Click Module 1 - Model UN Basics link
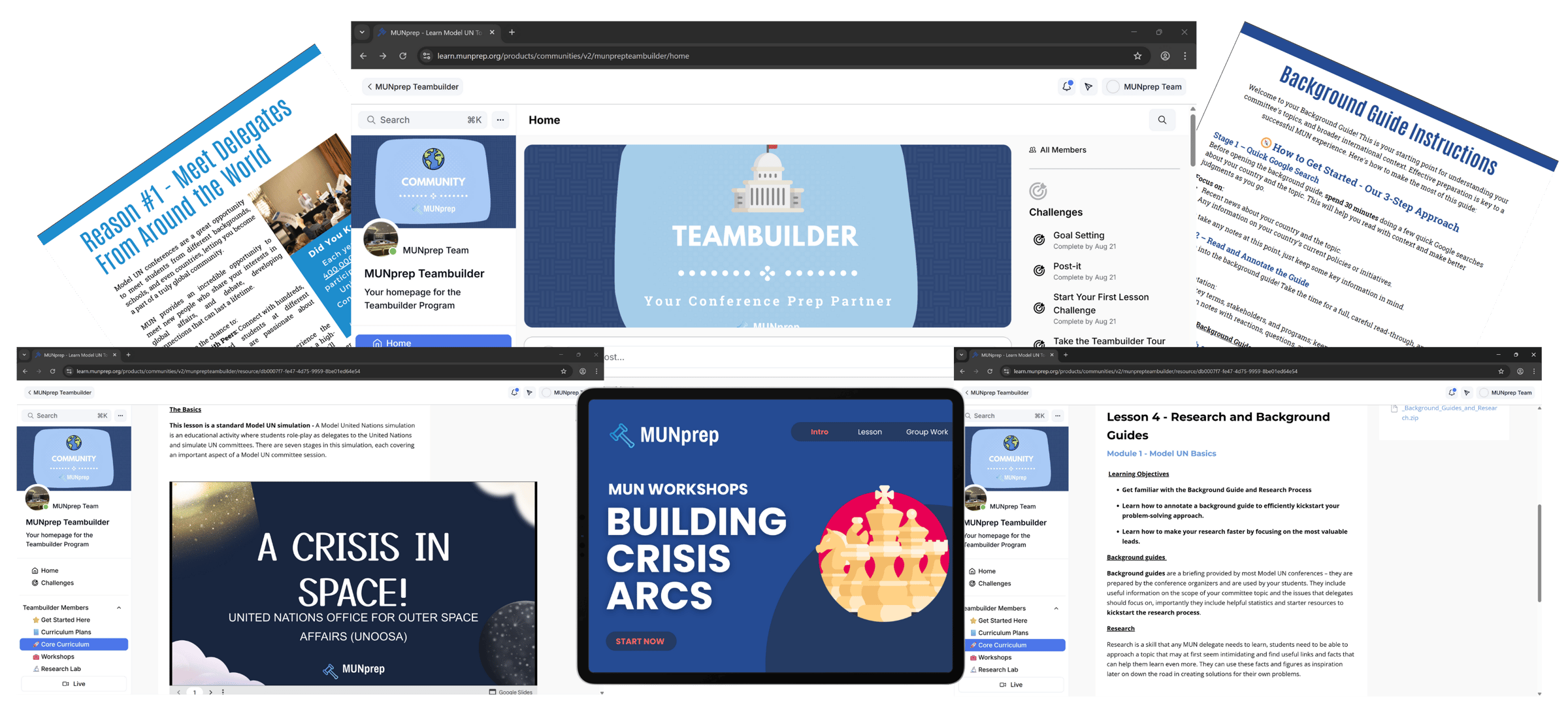Image resolution: width=1568 pixels, height=718 pixels. pos(1161,453)
